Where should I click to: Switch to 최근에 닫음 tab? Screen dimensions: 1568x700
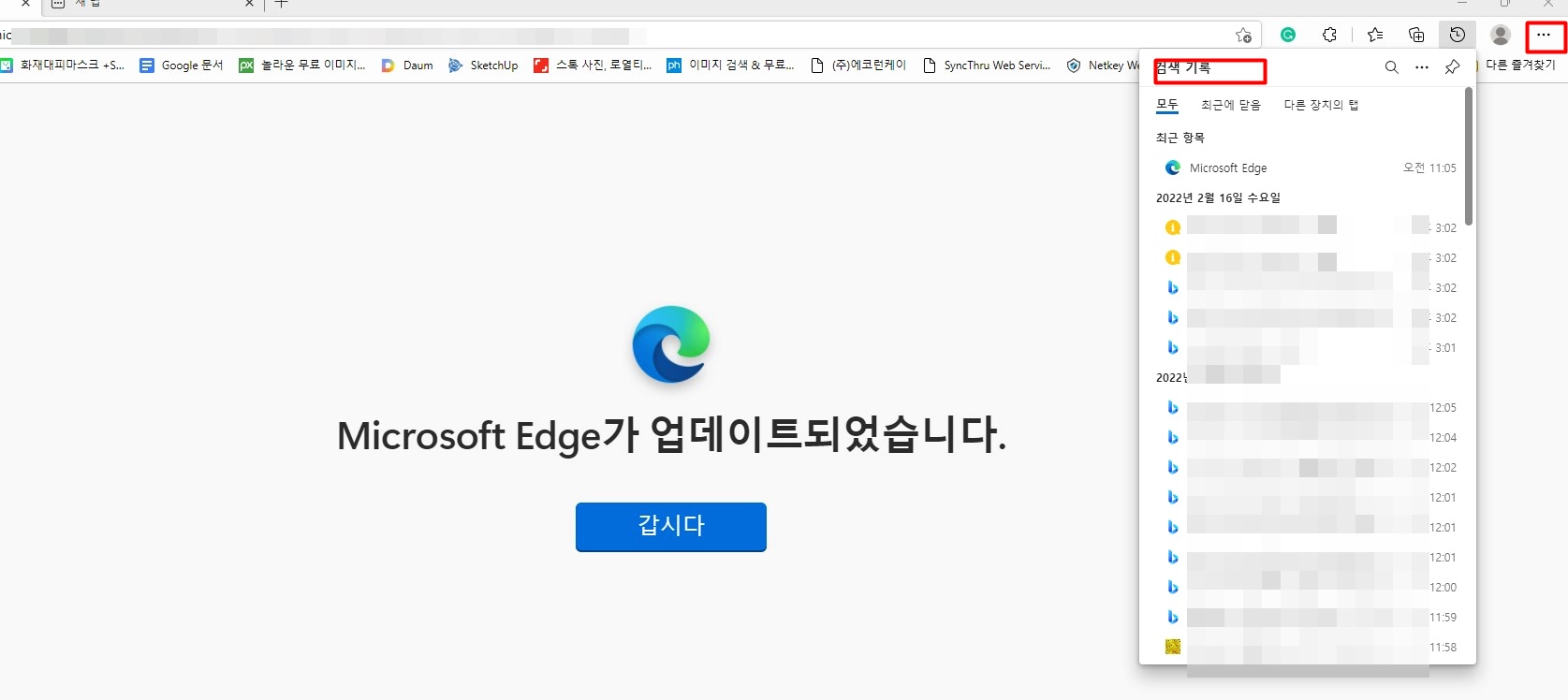click(x=1231, y=105)
